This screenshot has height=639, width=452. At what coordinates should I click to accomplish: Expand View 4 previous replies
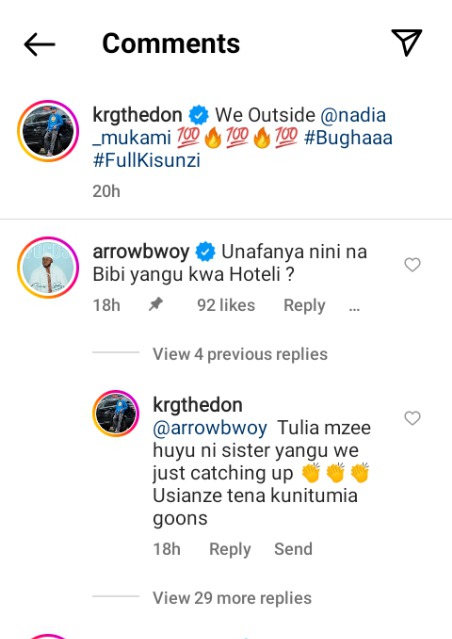tap(240, 354)
